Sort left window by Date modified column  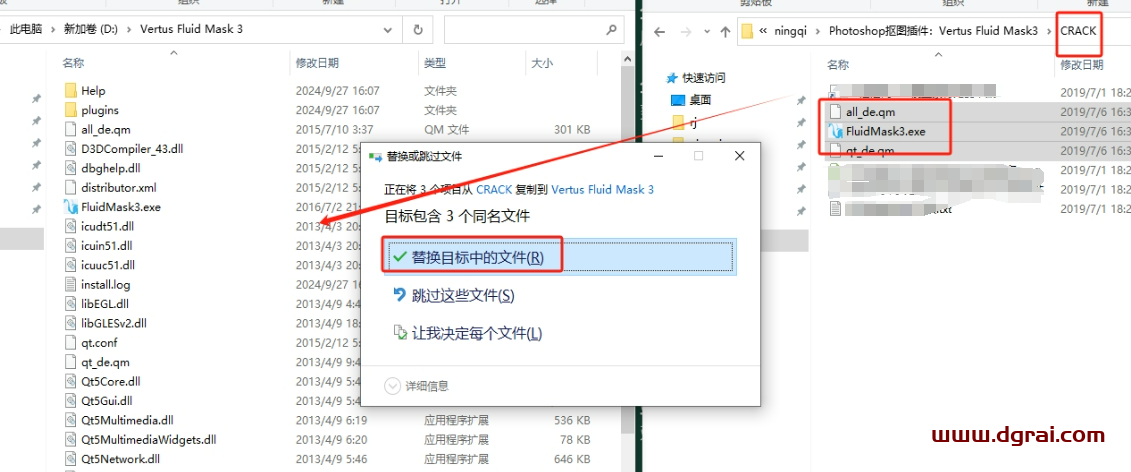point(317,64)
